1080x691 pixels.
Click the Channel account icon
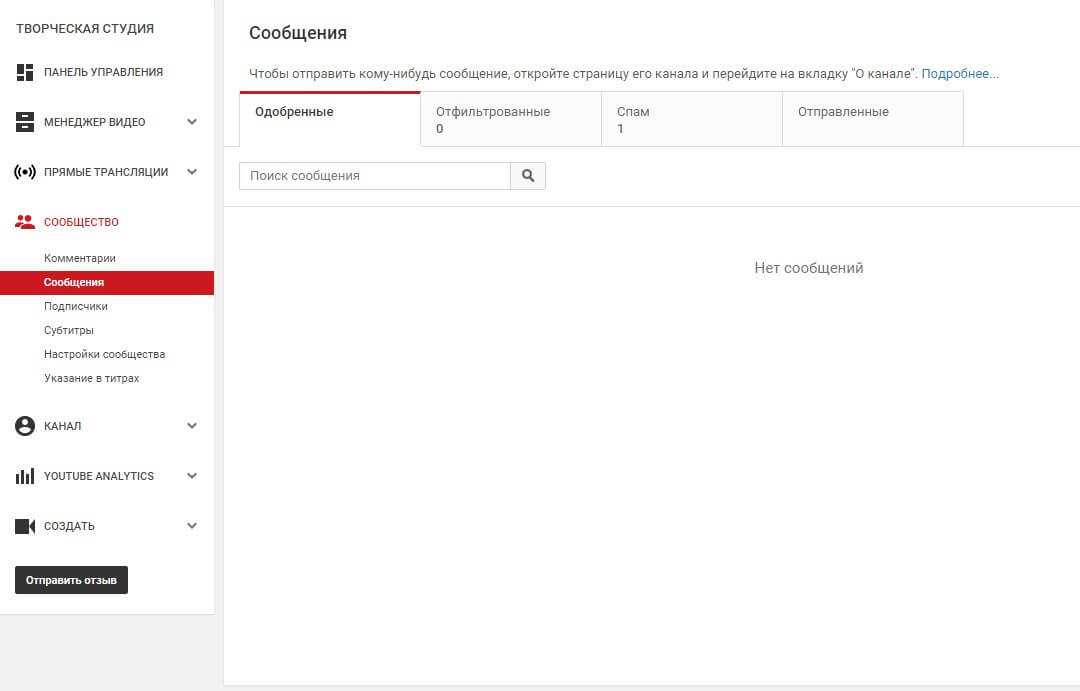(x=25, y=426)
